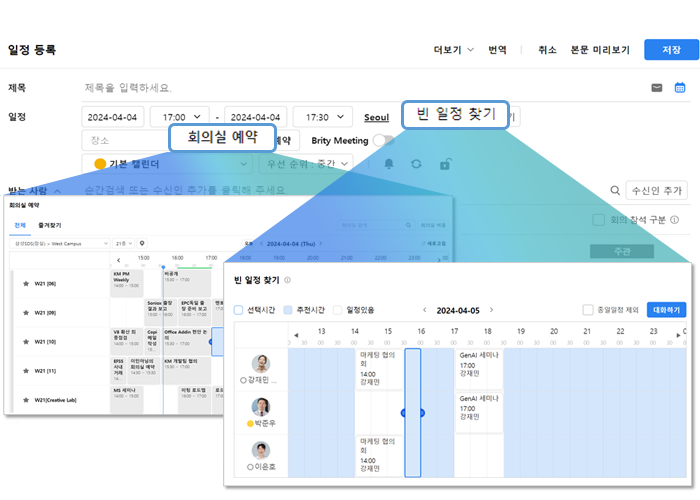
Task: Go to previous day before 2024-04-05
Action: 425,310
